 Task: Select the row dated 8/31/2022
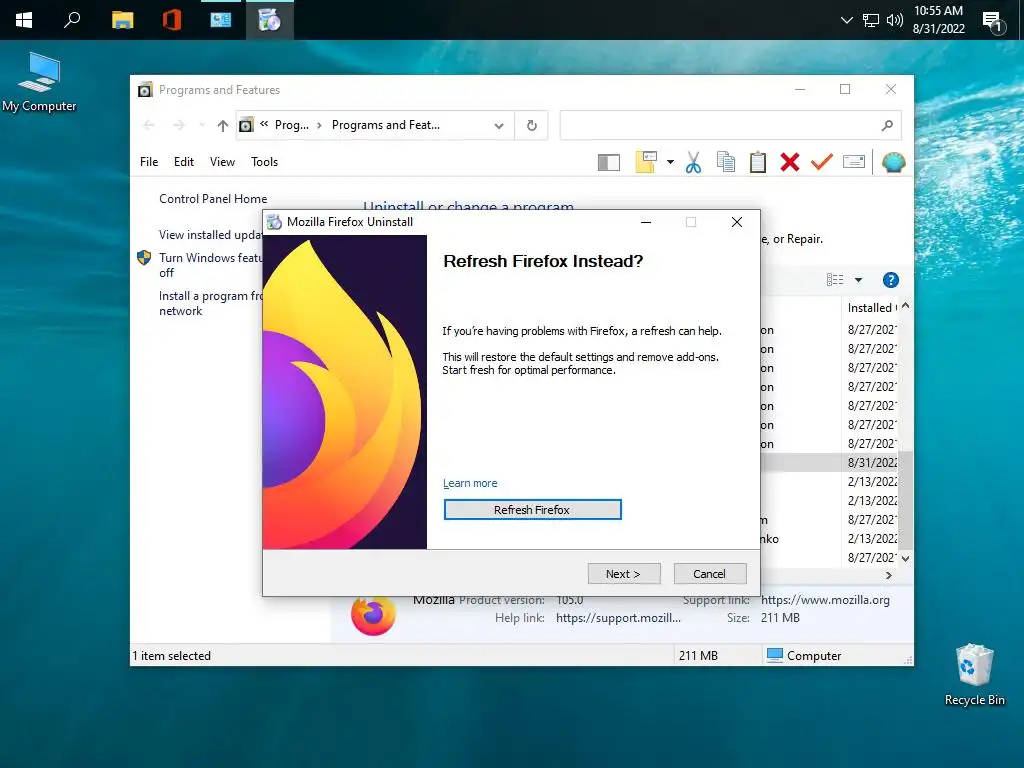829,462
